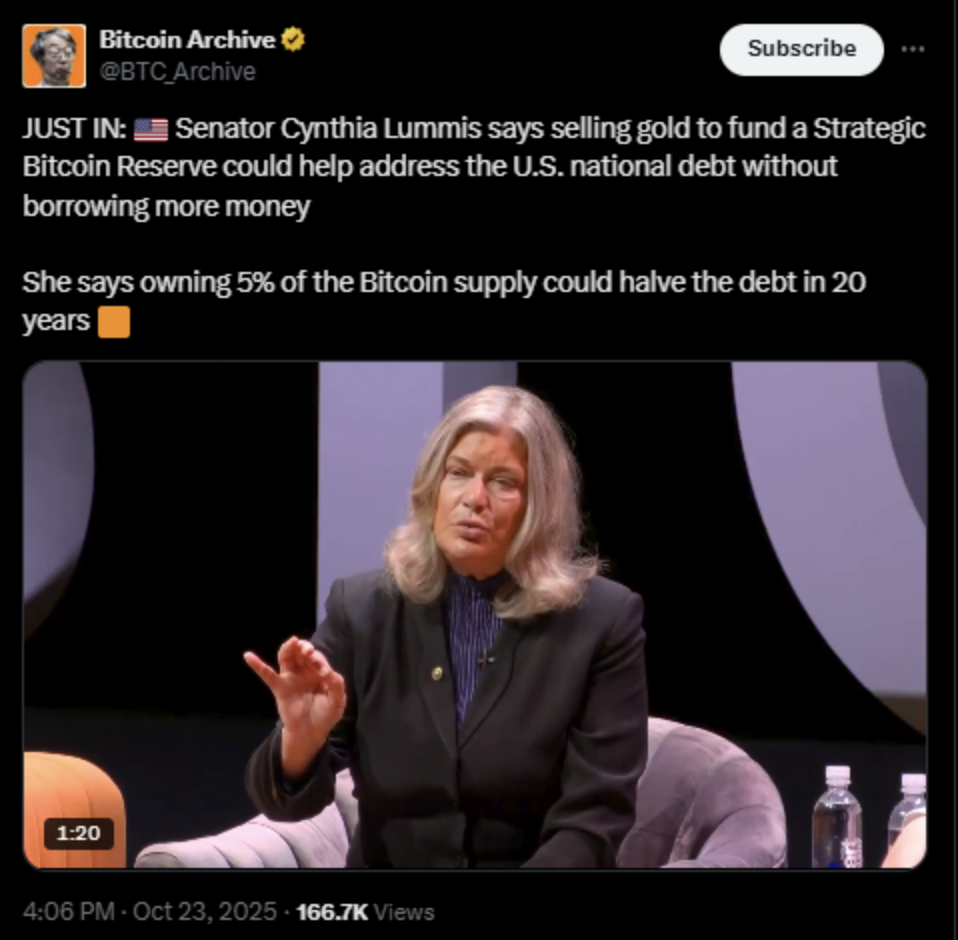The height and width of the screenshot is (940, 958).
Task: Click the 'JUST IN:' text
Action: (x=75, y=129)
